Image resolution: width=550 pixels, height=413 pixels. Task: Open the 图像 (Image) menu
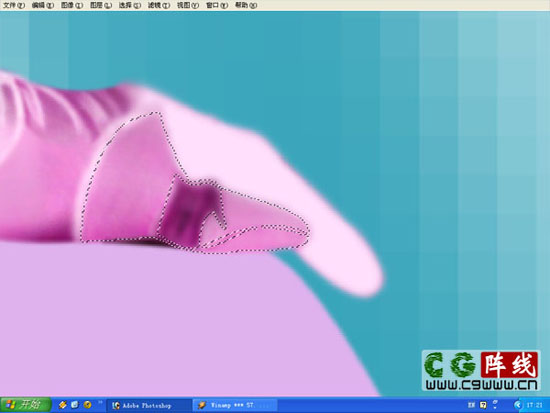tap(72, 5)
